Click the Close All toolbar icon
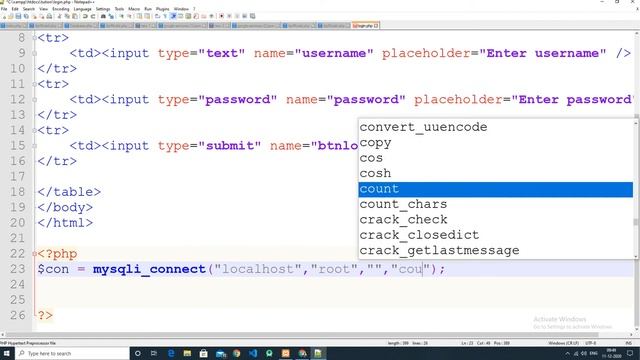Viewport: 640px width, 360px height. pyautogui.click(x=42, y=16)
